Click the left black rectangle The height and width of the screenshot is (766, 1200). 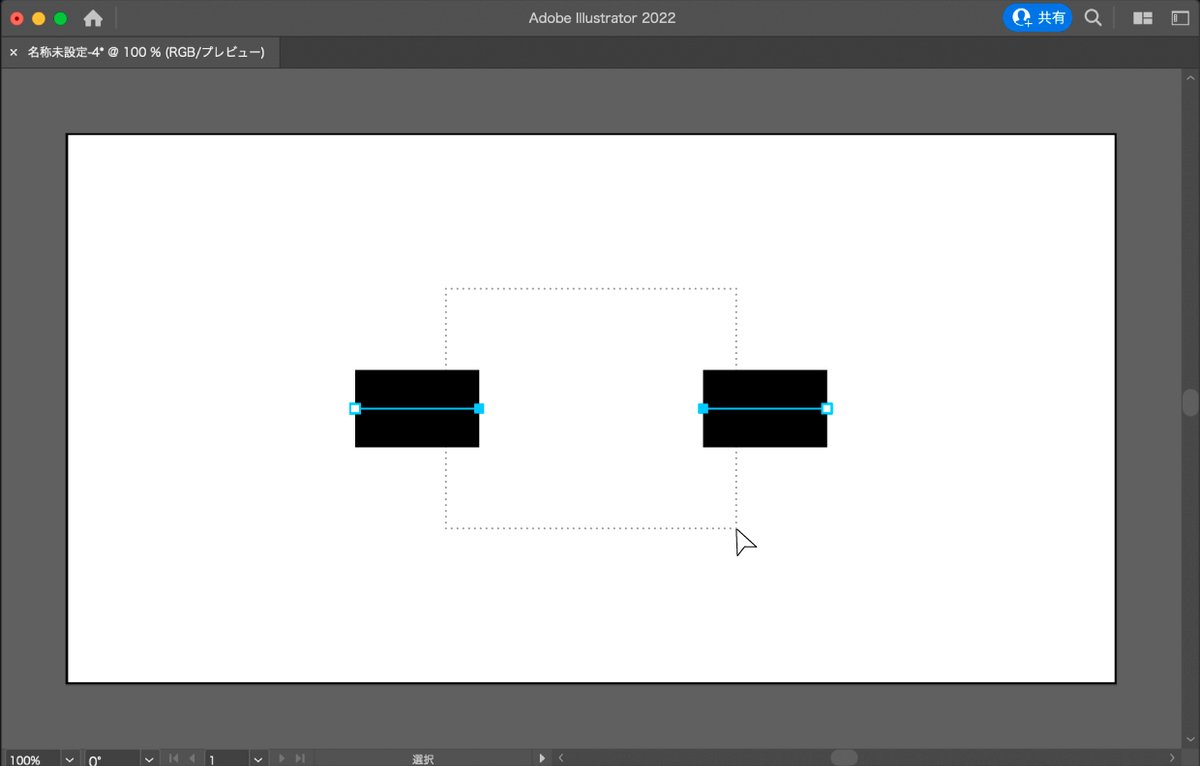(x=417, y=408)
